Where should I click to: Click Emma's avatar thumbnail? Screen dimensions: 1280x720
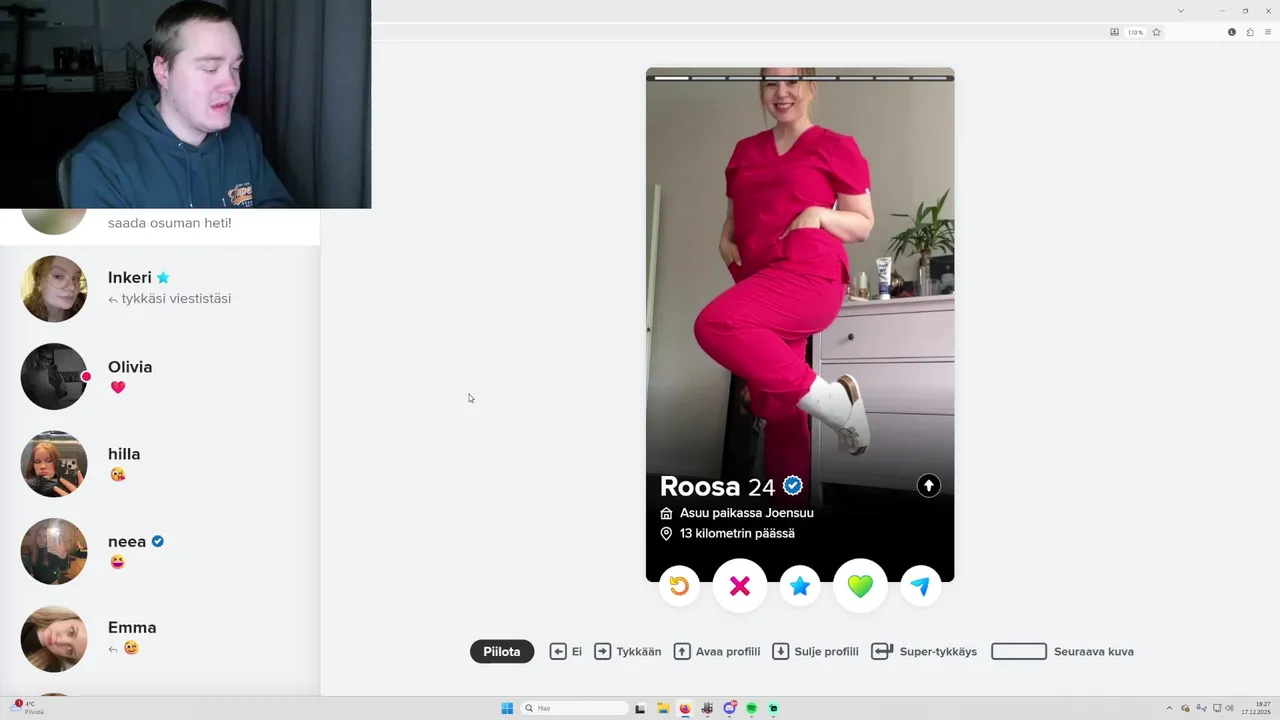(54, 638)
